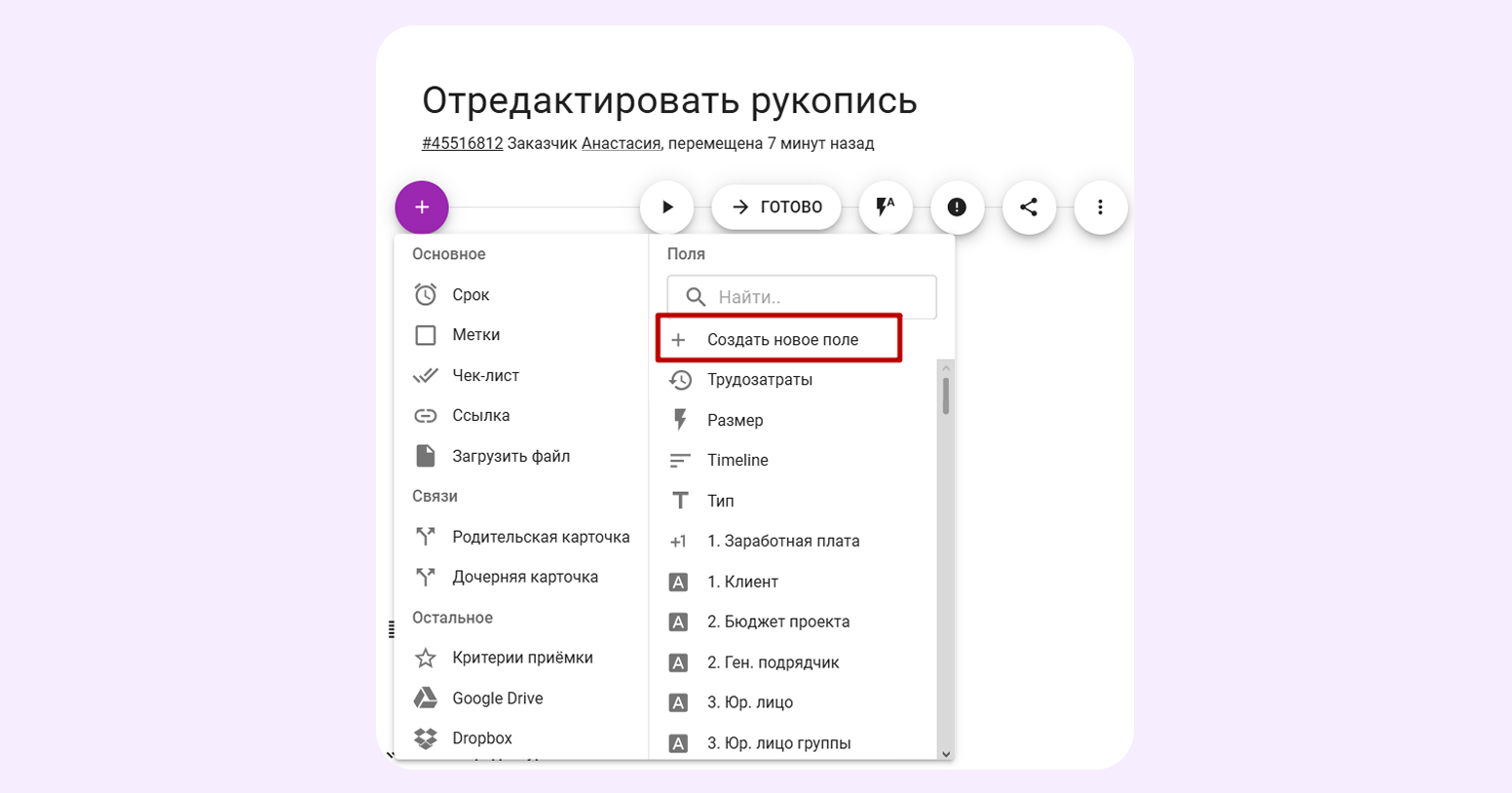Choose 2. Ген. подрядчик field
This screenshot has height=793, width=1512.
click(793, 662)
